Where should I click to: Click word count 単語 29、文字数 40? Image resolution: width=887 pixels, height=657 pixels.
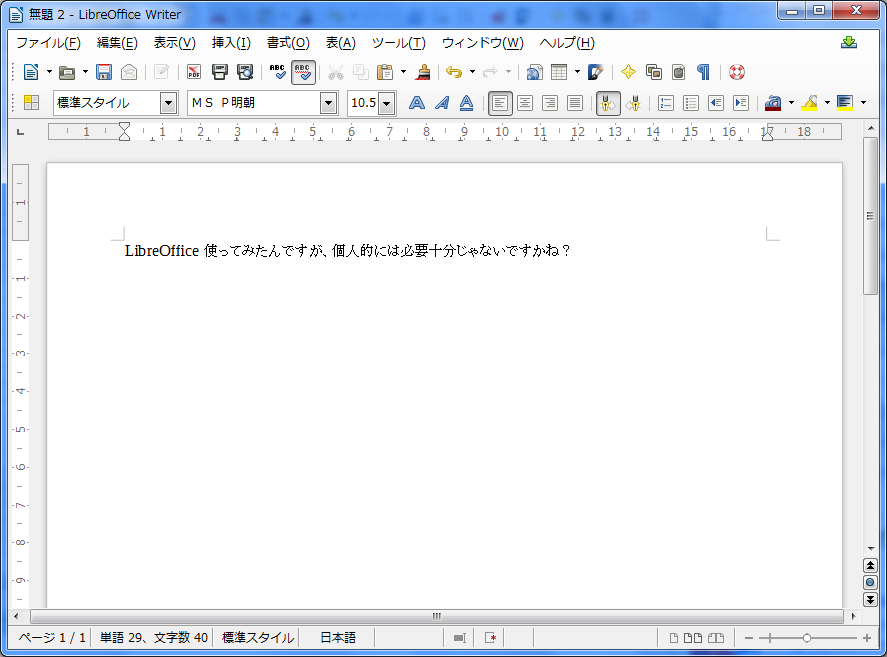coord(154,638)
